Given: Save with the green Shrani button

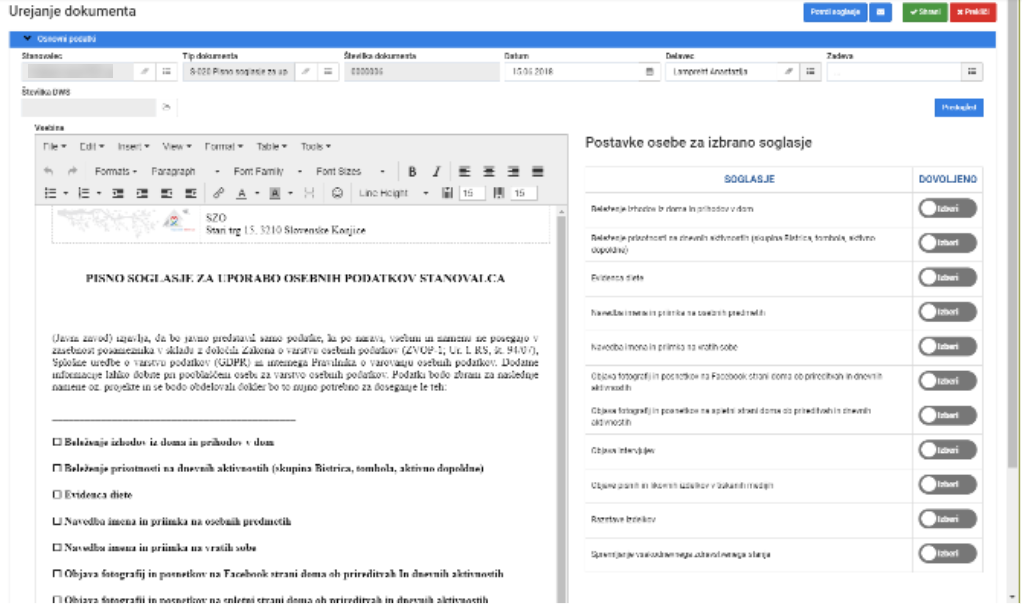Looking at the screenshot, I should pyautogui.click(x=925, y=12).
